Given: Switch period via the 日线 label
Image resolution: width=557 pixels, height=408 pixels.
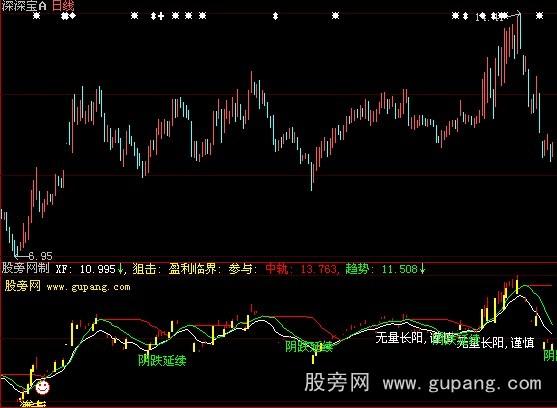Looking at the screenshot, I should pyautogui.click(x=63, y=5).
